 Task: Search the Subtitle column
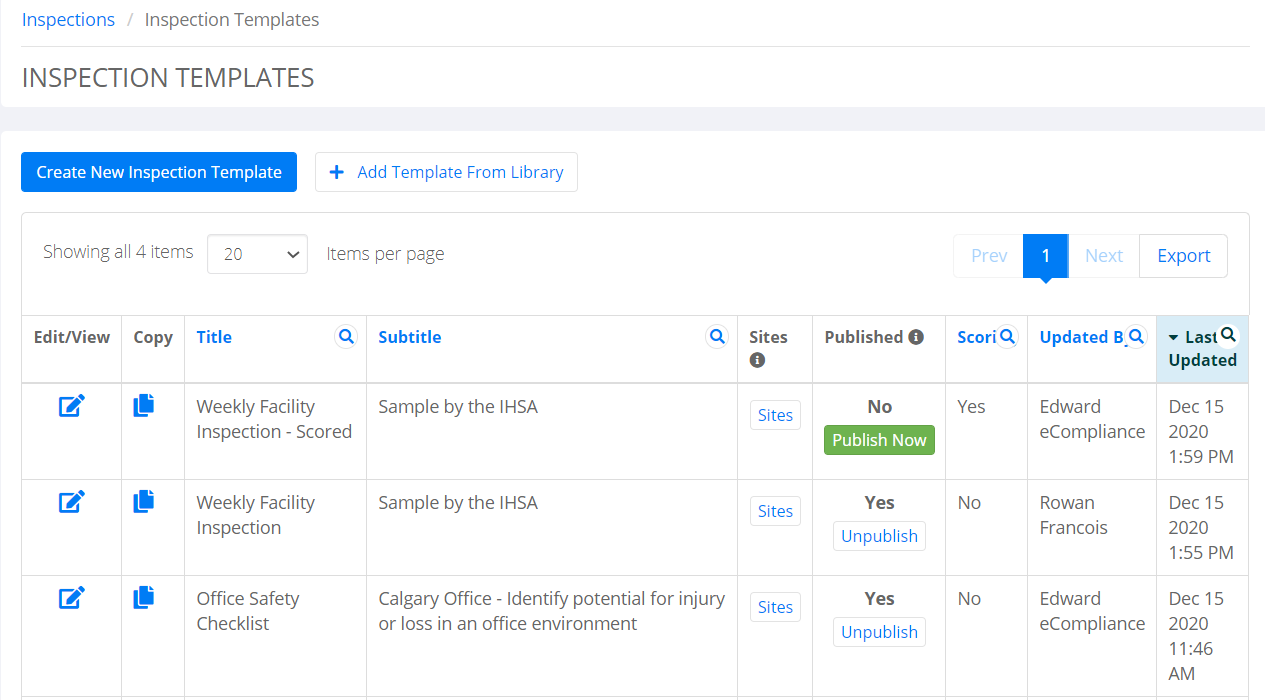coord(717,337)
